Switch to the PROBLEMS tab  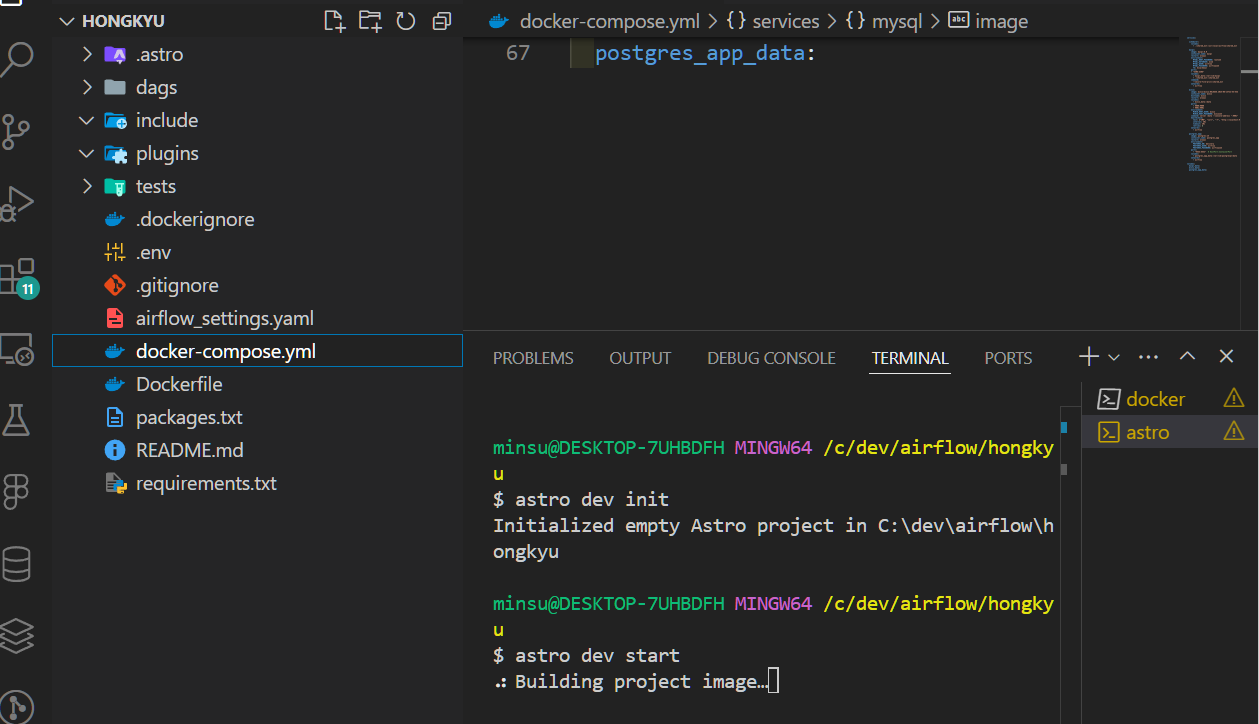pos(533,358)
